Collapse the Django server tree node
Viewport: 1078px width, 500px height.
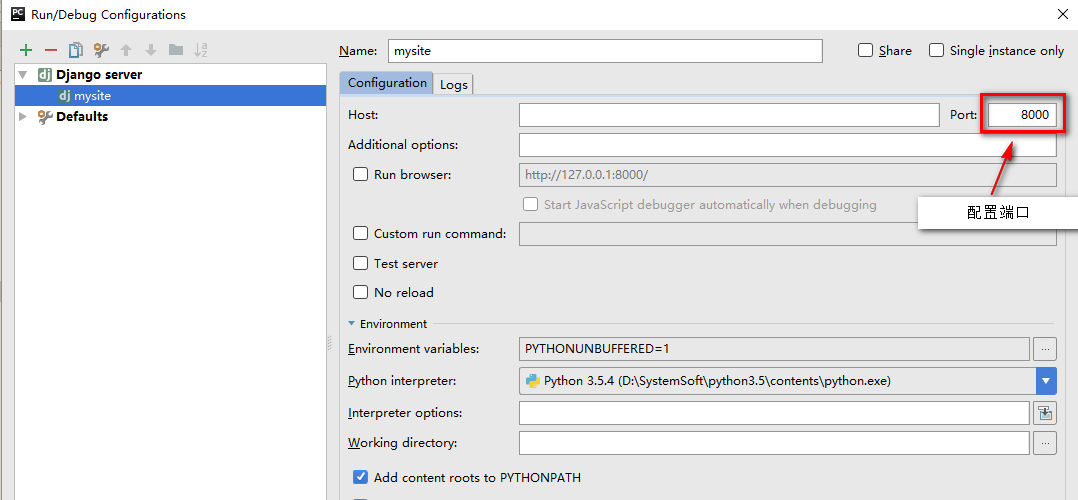pyautogui.click(x=23, y=75)
